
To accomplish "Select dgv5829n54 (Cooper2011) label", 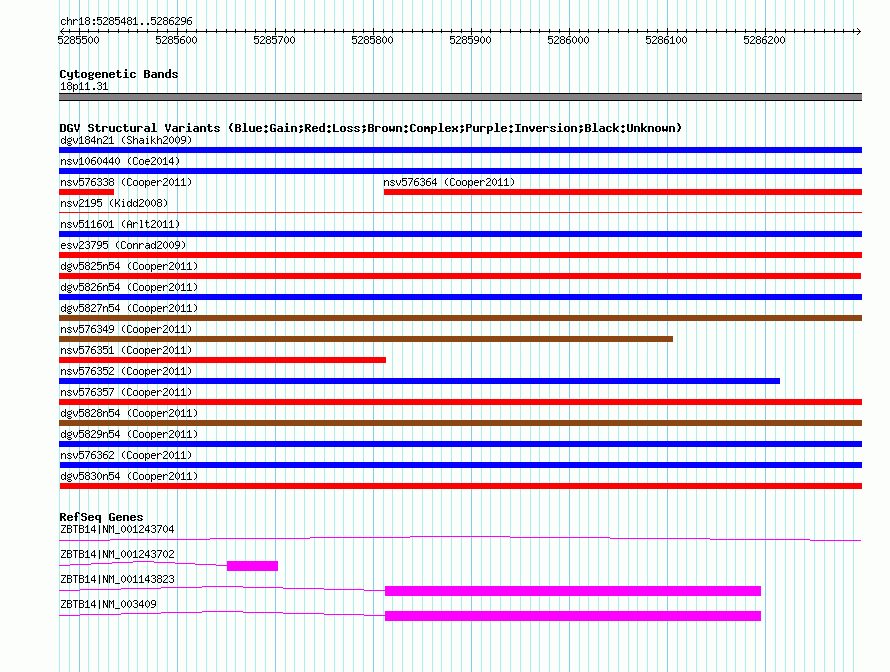I will click(129, 434).
